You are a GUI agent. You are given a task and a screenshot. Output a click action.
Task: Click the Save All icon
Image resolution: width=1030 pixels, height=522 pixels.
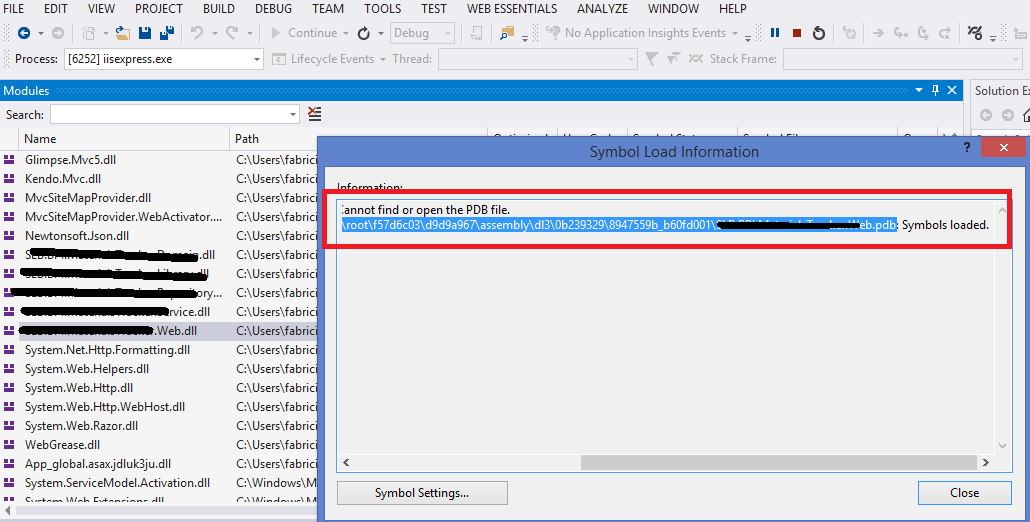(167, 33)
